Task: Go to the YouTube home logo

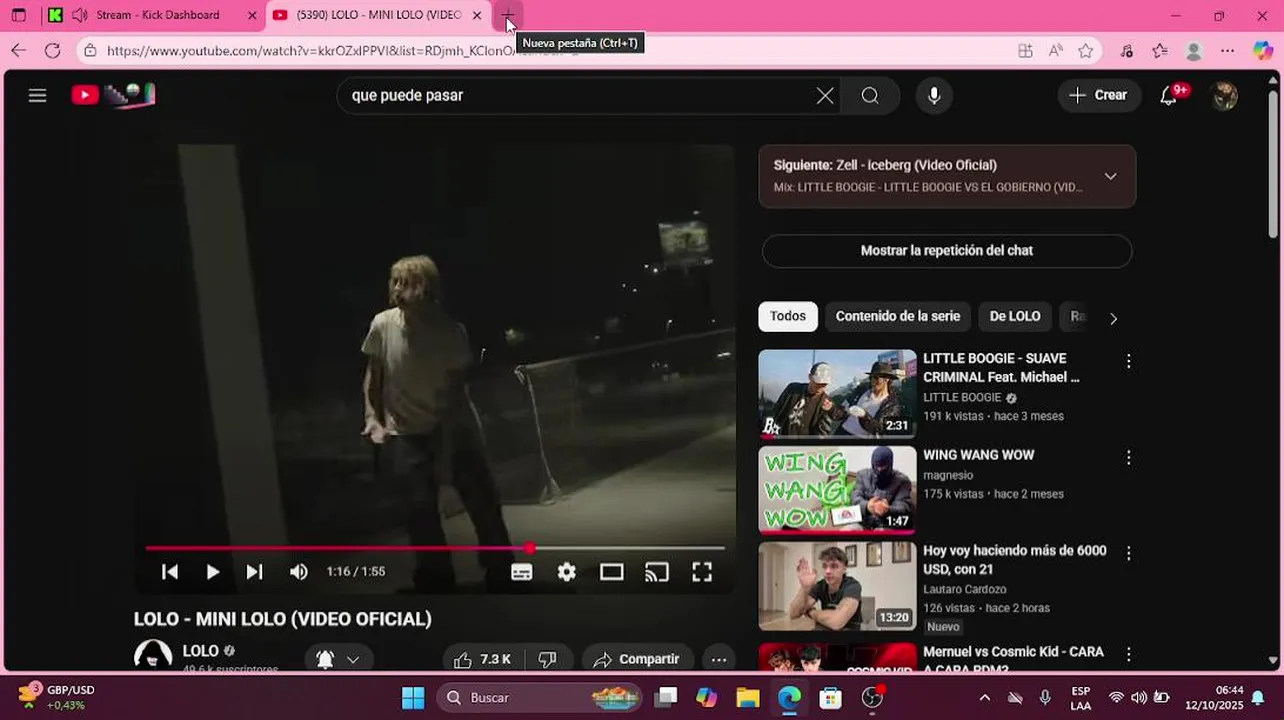Action: [x=113, y=95]
